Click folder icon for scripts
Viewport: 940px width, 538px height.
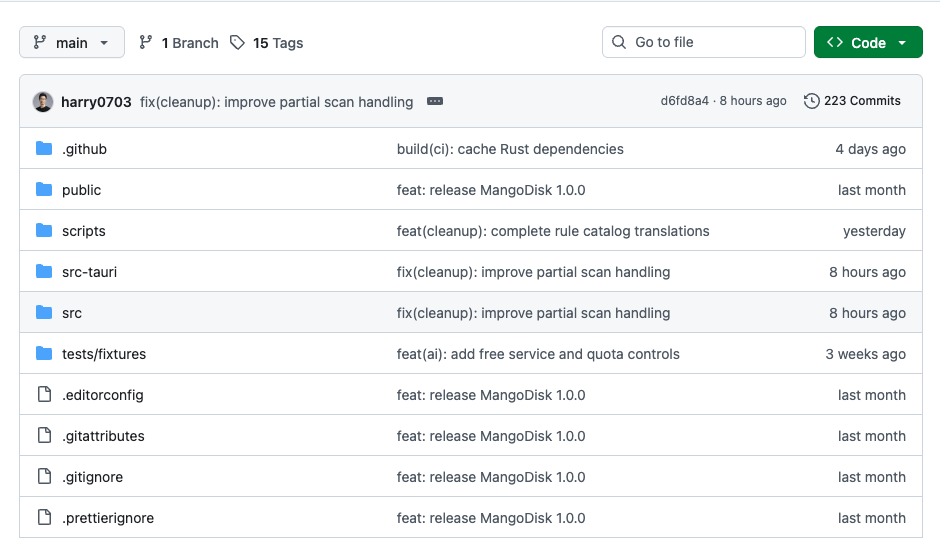tap(44, 230)
